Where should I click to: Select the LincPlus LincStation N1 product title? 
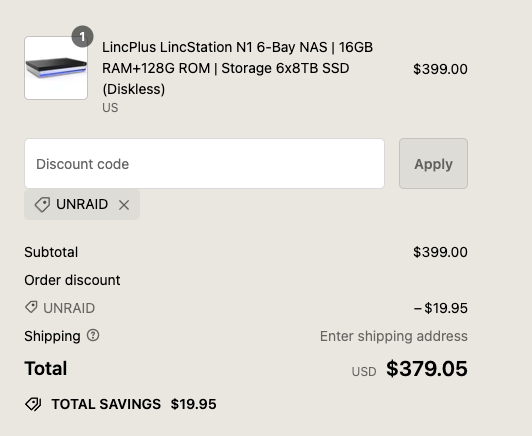238,68
